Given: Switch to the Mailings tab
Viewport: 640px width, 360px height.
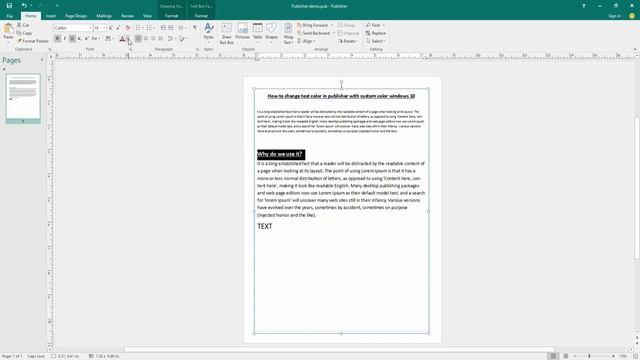Looking at the screenshot, I should 104,16.
